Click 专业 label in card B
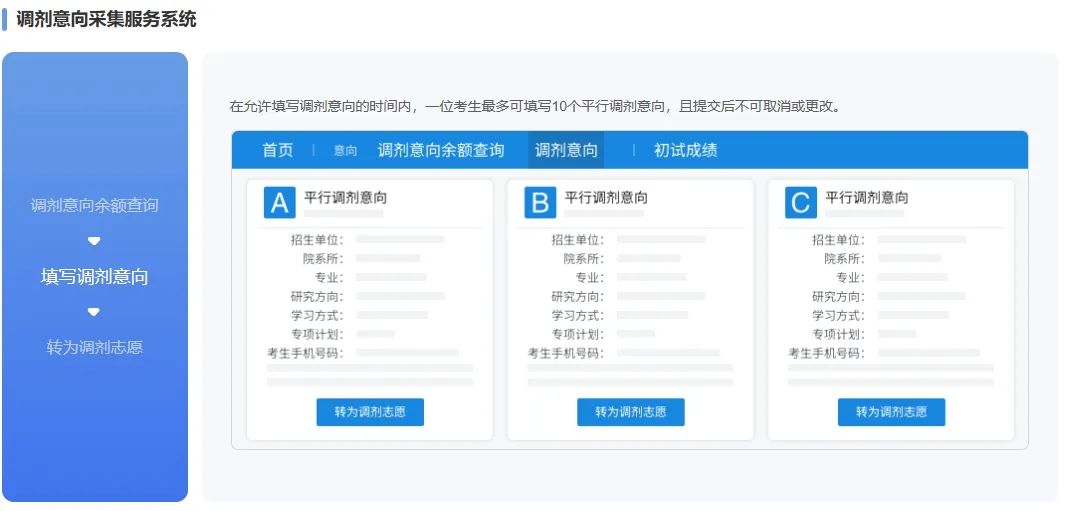1065x511 pixels. (x=590, y=278)
